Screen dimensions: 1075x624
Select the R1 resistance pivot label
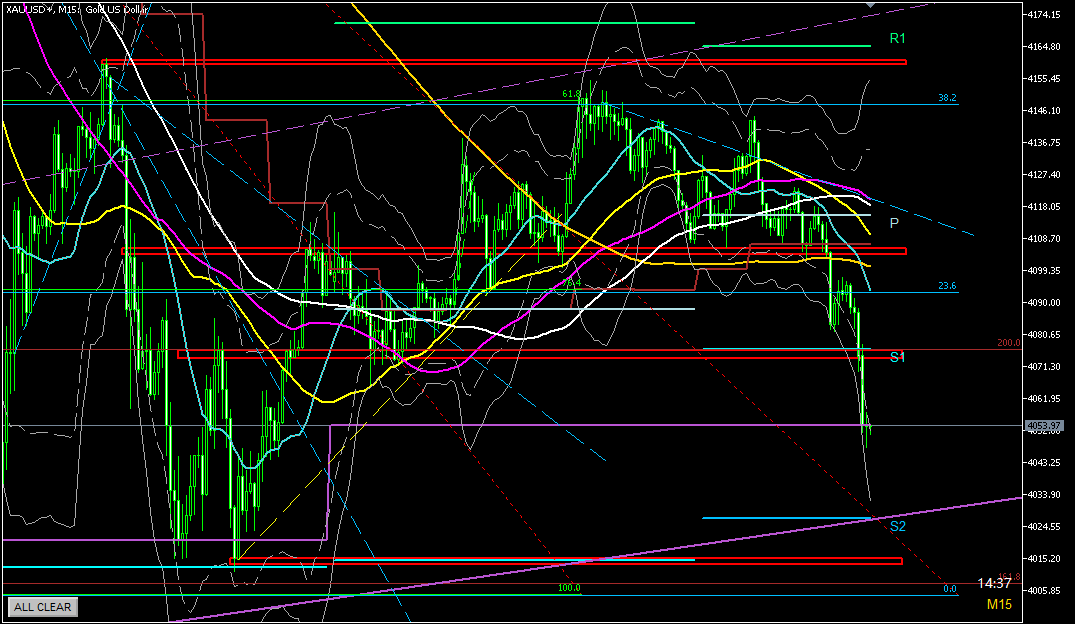(x=897, y=38)
